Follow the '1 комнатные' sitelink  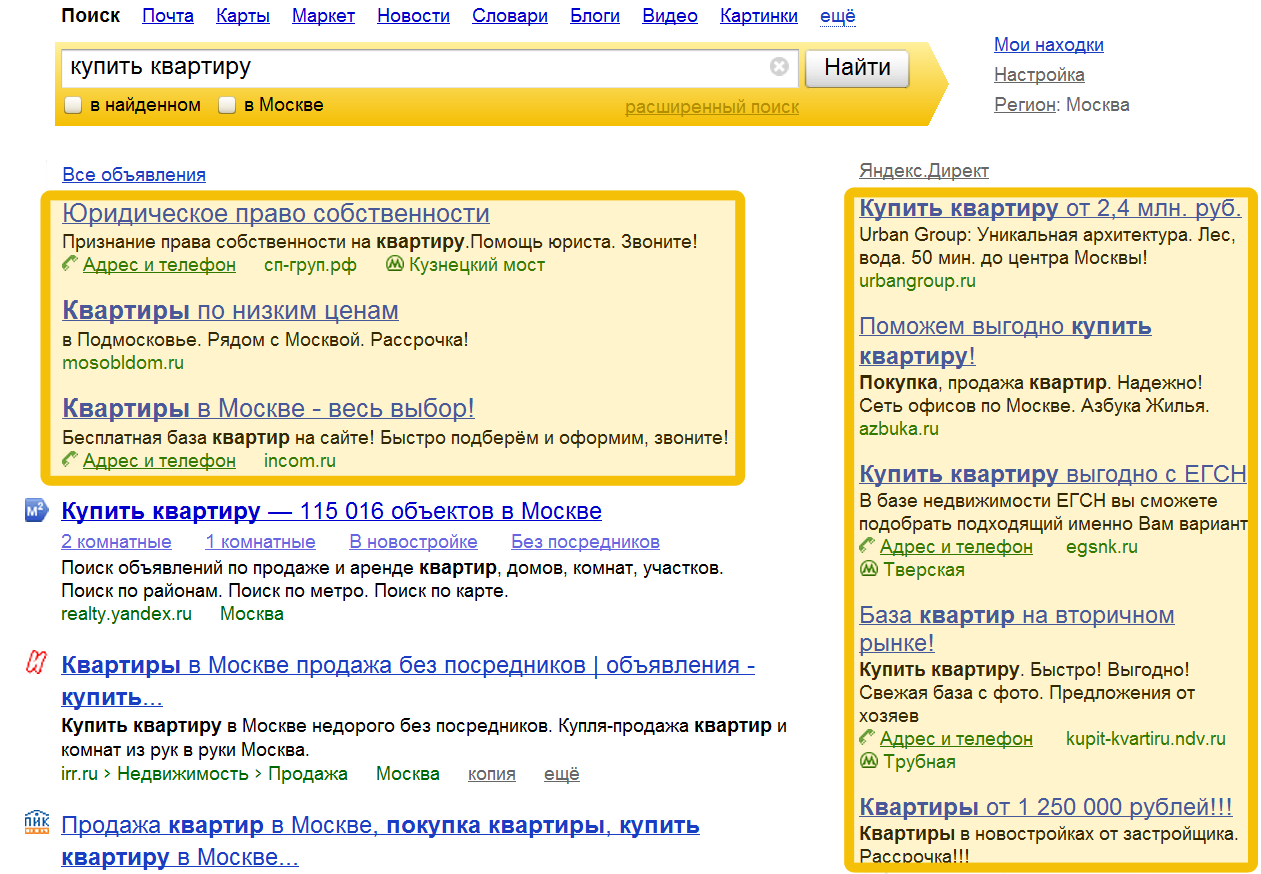[260, 542]
